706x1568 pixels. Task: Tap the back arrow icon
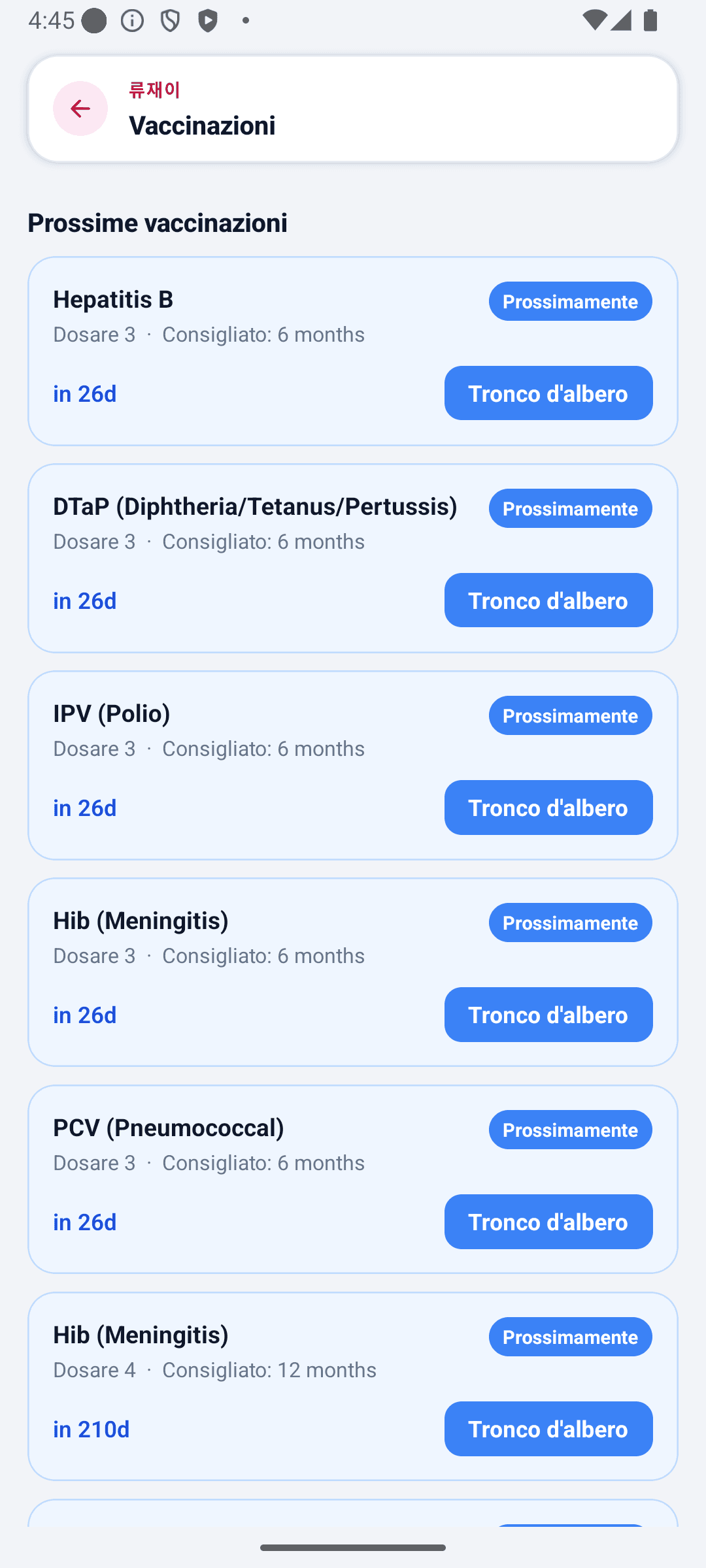click(80, 108)
